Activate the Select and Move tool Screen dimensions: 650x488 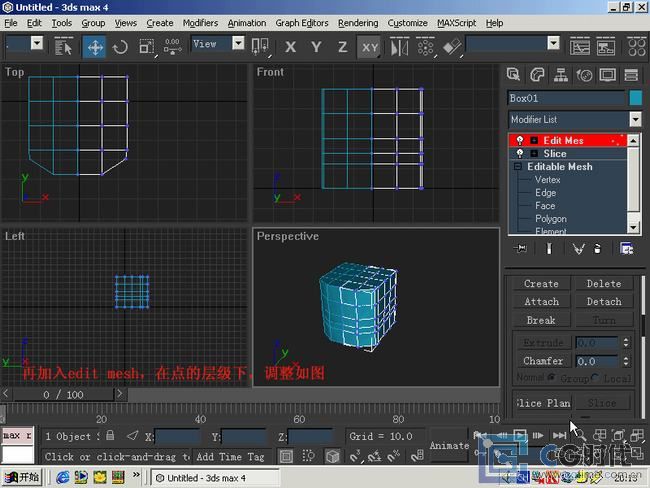[95, 47]
